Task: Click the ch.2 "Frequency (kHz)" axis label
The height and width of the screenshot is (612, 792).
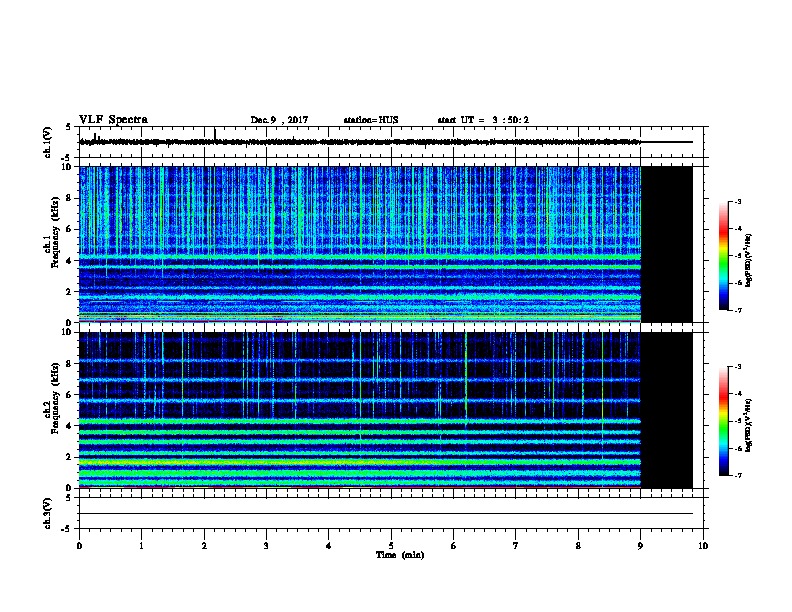Action: point(56,397)
